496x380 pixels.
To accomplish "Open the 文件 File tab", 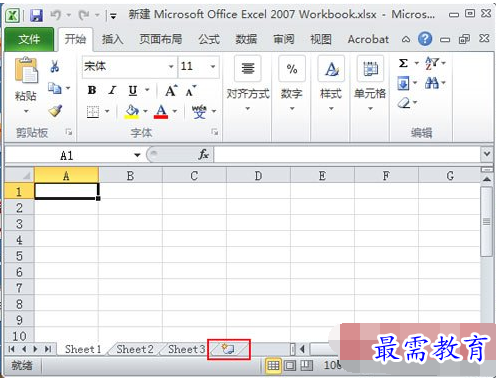I will [29, 39].
